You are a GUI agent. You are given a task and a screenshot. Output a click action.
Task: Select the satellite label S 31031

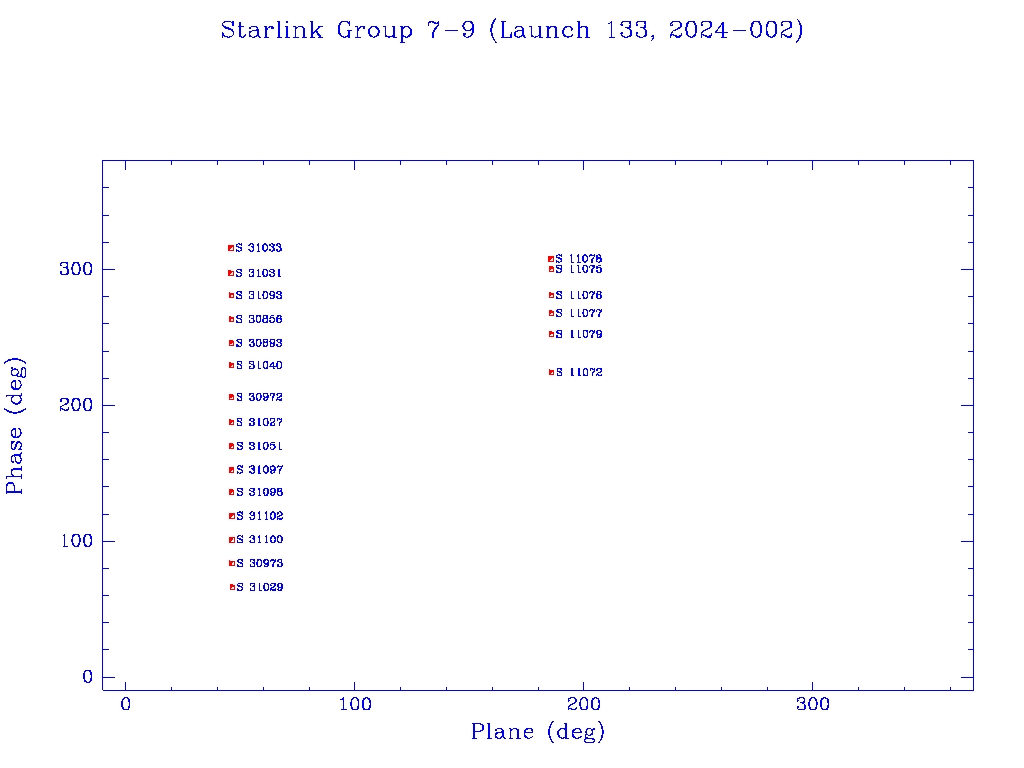click(259, 273)
